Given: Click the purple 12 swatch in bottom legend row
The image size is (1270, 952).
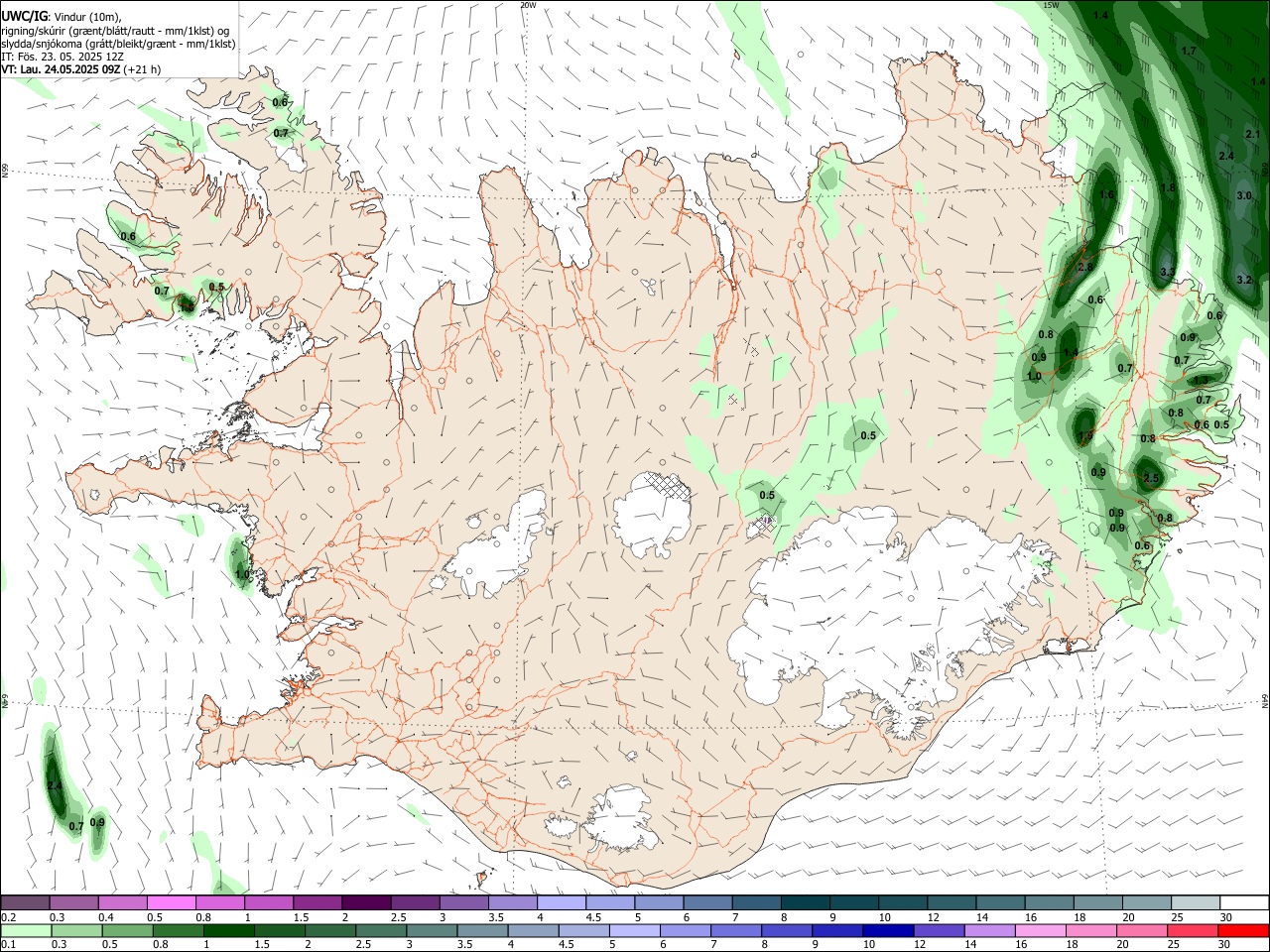Looking at the screenshot, I should point(939,931).
